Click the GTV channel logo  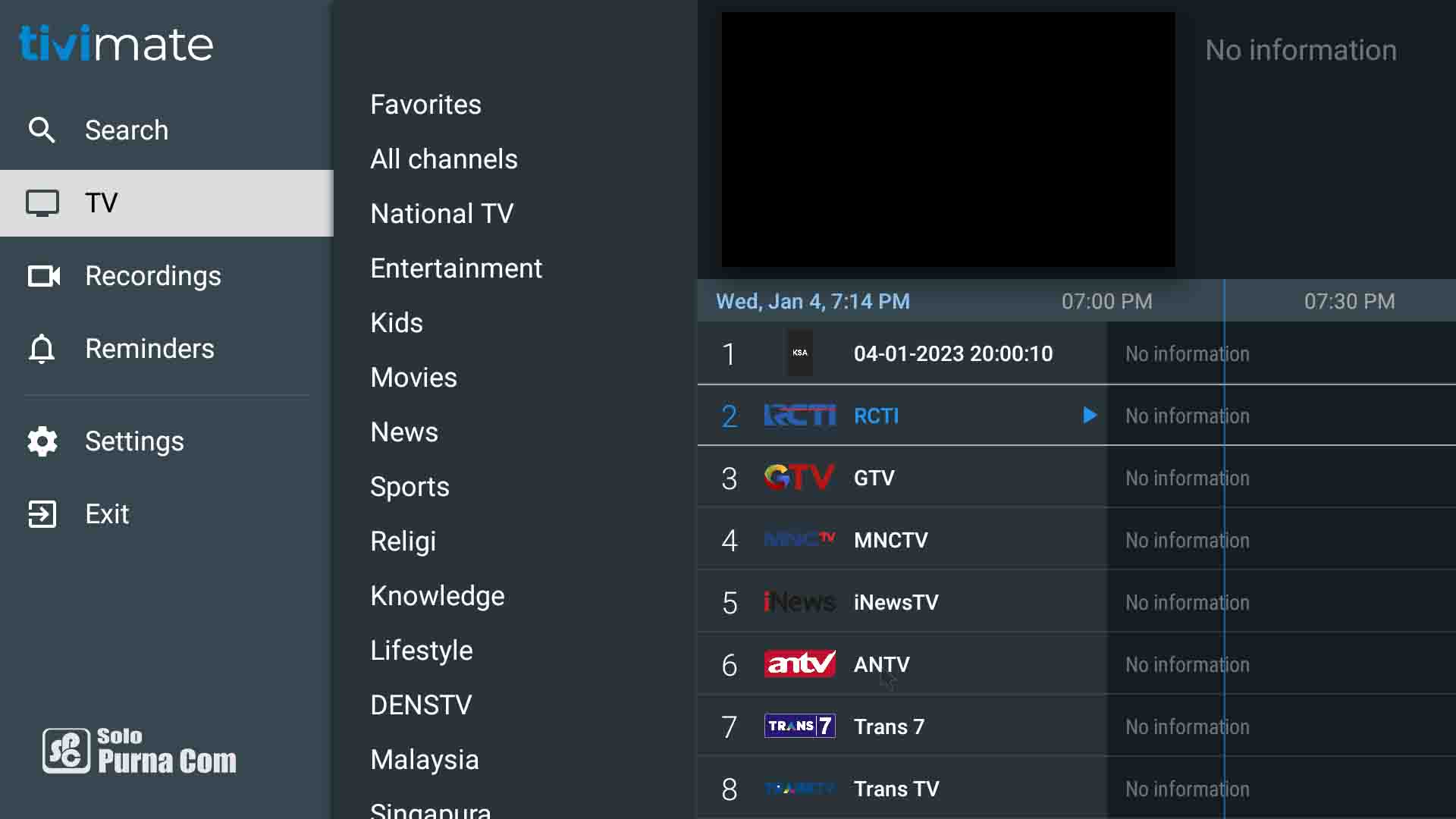coord(799,478)
